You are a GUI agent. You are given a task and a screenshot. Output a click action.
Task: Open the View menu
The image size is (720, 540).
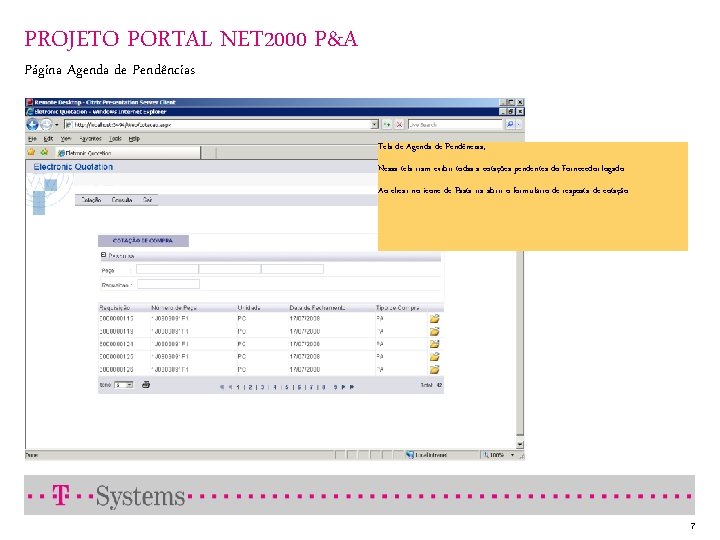click(66, 139)
